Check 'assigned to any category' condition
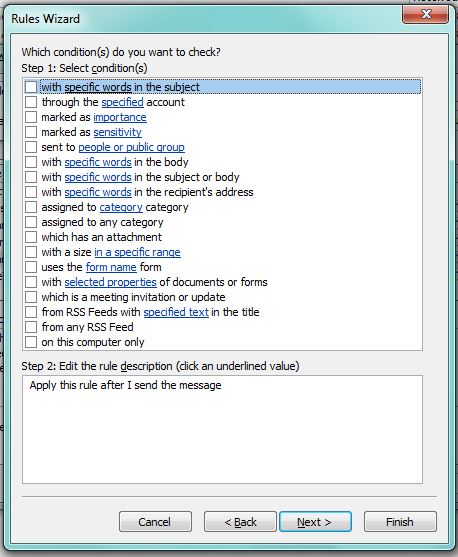 (31, 222)
